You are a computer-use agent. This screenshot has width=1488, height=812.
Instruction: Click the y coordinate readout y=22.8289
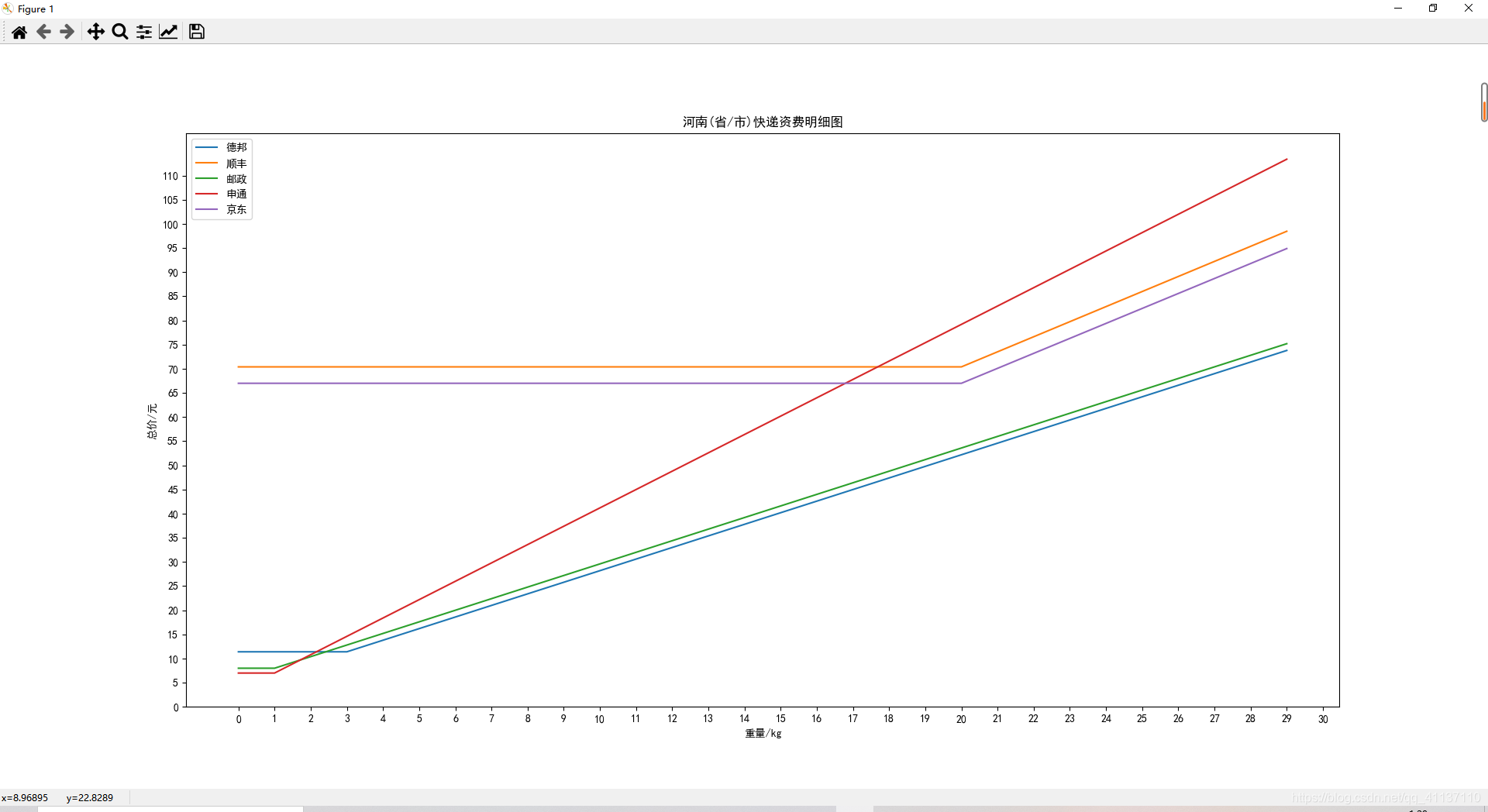point(90,797)
